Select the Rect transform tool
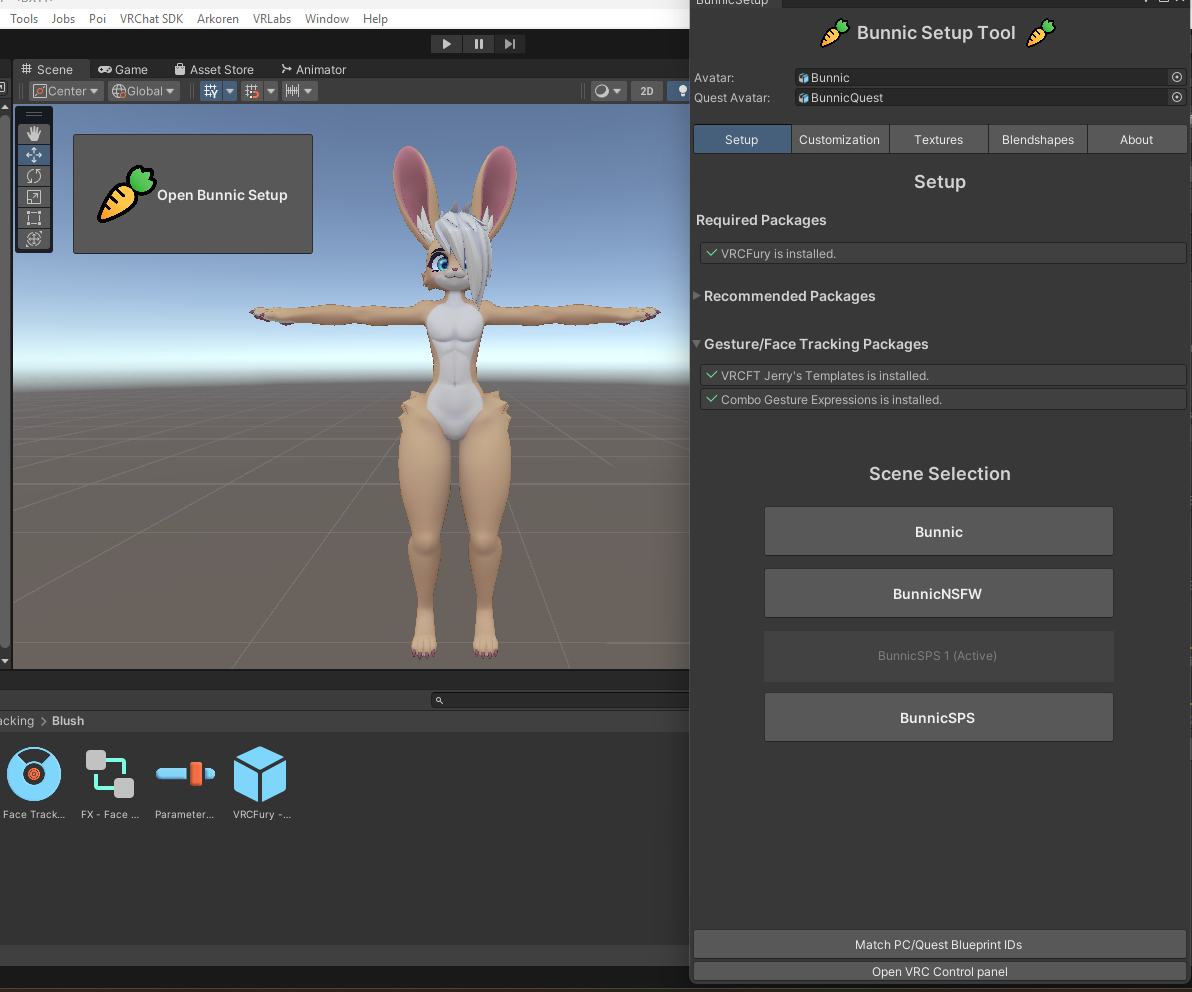 (33, 218)
